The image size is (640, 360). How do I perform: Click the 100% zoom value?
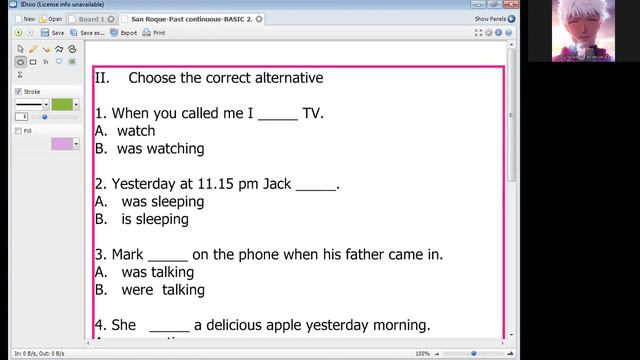422,354
